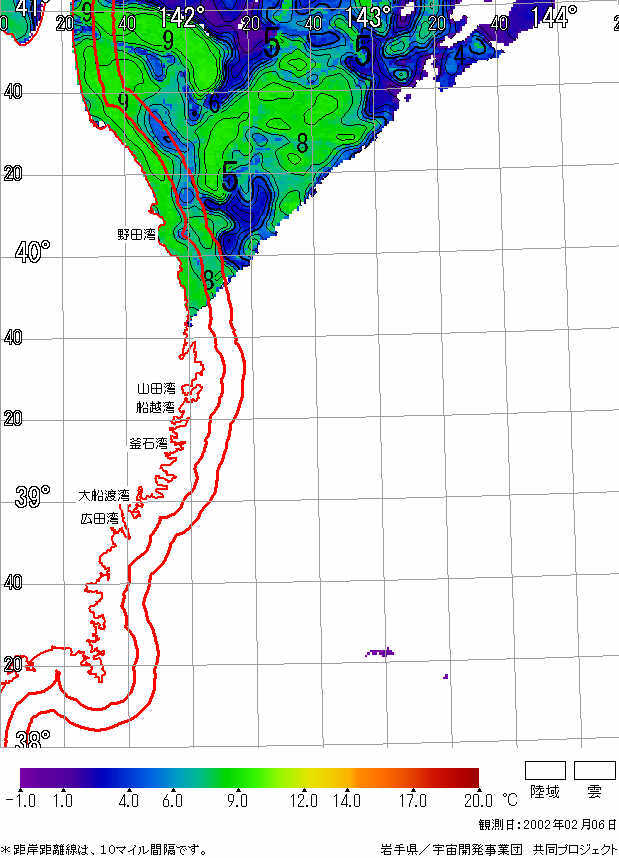Click the 6.0 scale value
619x858 pixels.
coord(172,801)
